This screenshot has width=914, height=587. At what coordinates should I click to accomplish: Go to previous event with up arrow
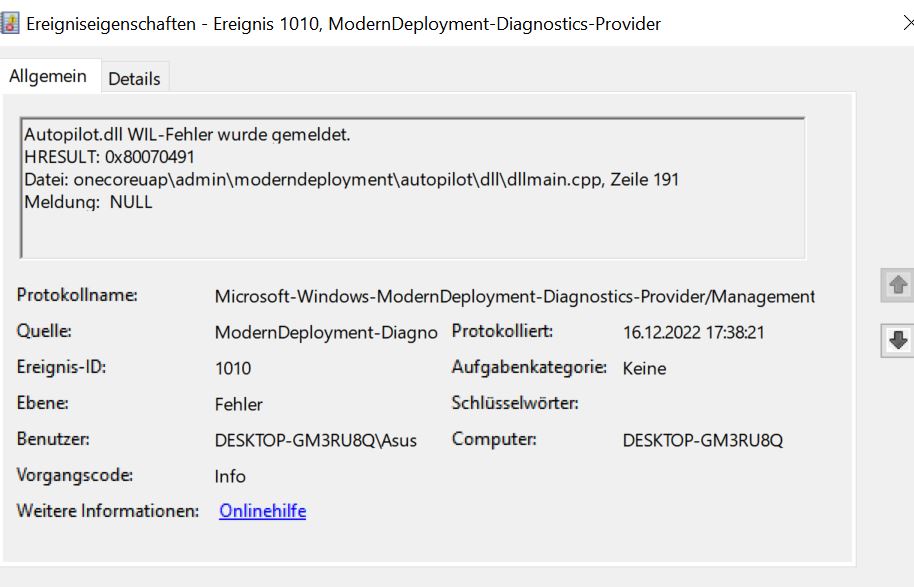point(897,286)
